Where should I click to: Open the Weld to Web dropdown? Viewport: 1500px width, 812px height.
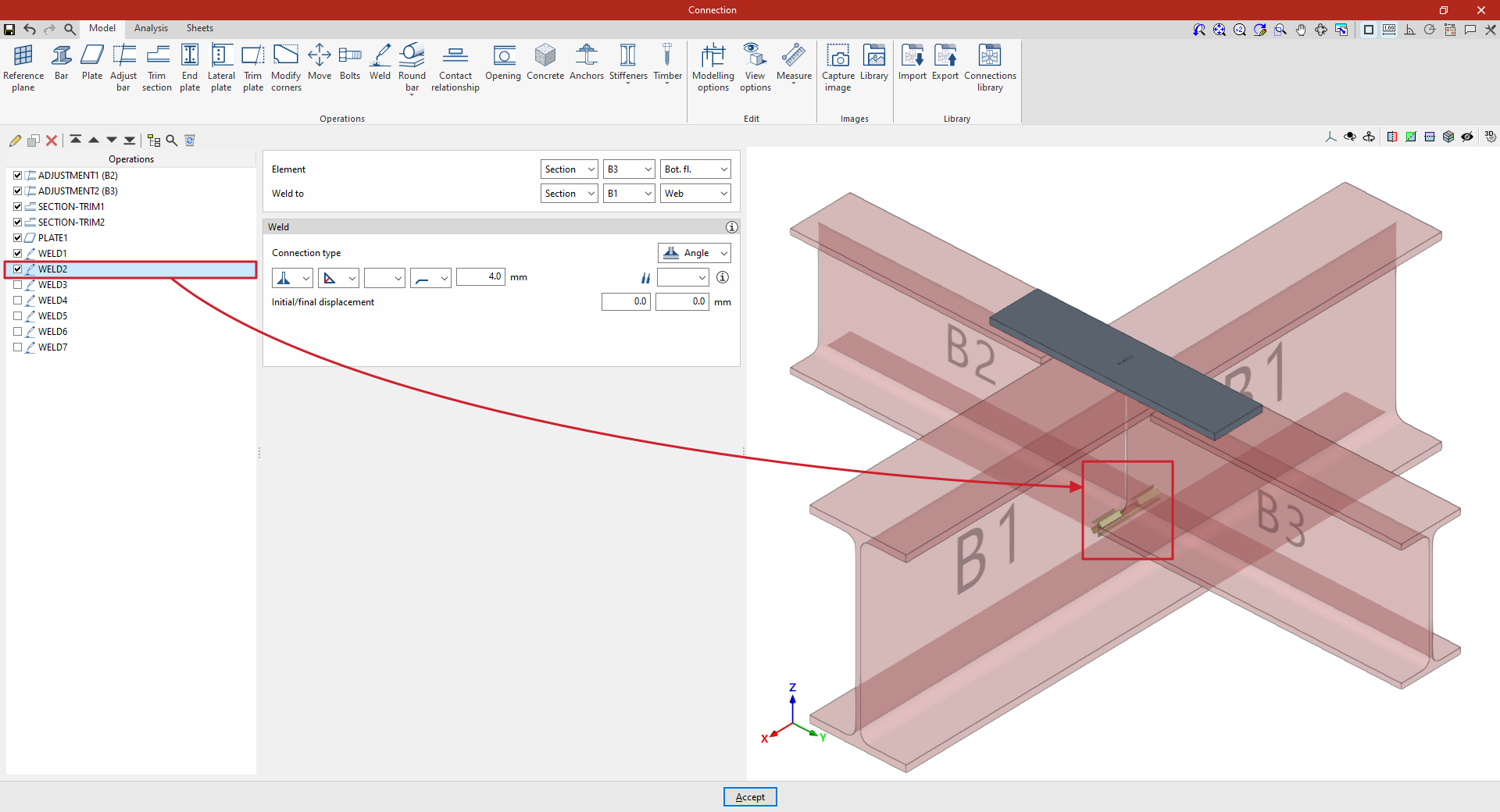[x=695, y=194]
